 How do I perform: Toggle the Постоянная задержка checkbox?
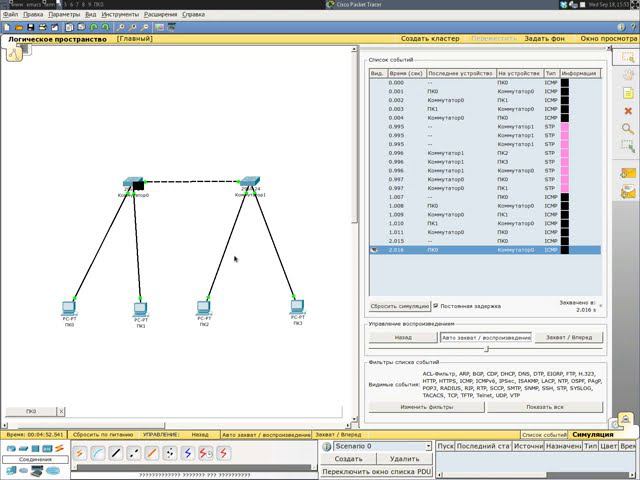(435, 306)
